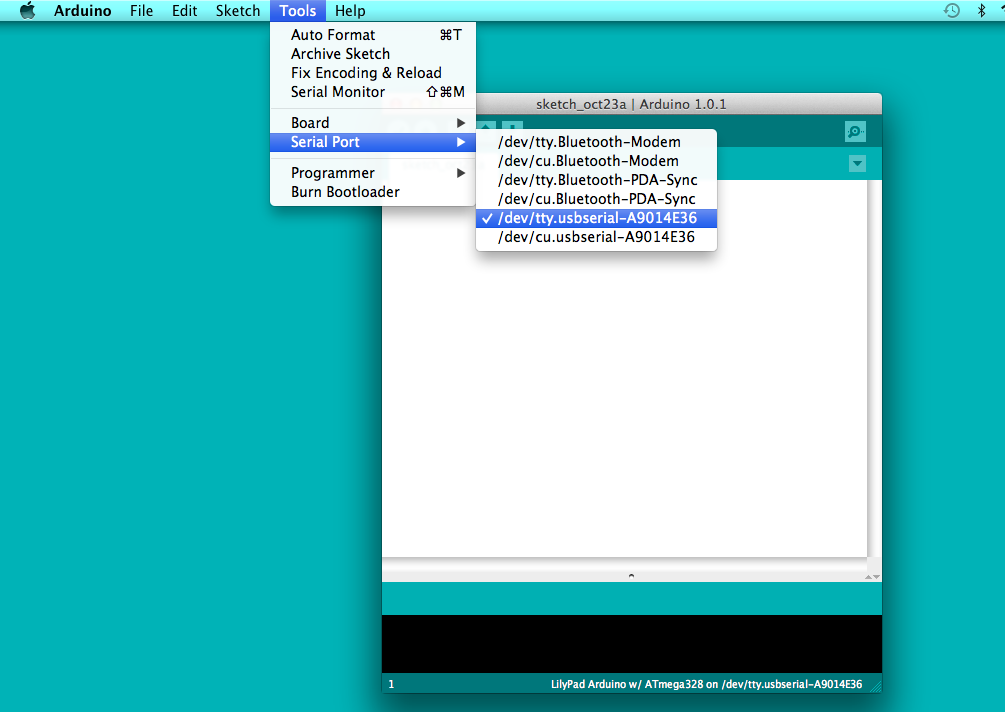Click the black console output area

click(x=631, y=644)
